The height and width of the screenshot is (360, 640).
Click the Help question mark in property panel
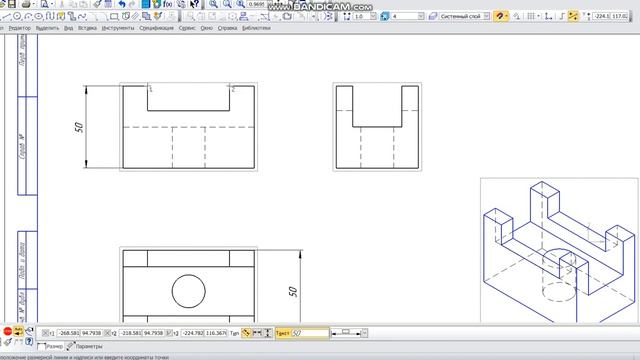pyautogui.click(x=29, y=341)
